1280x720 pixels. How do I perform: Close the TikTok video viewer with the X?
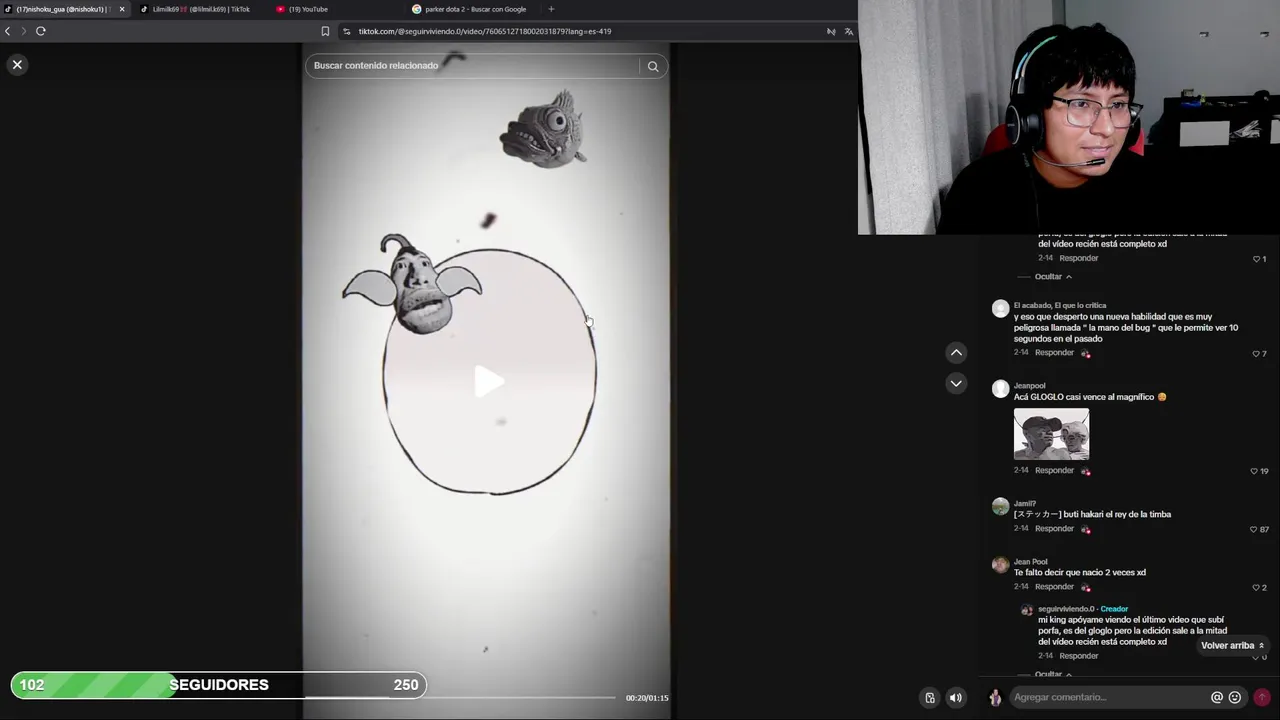pyautogui.click(x=17, y=64)
